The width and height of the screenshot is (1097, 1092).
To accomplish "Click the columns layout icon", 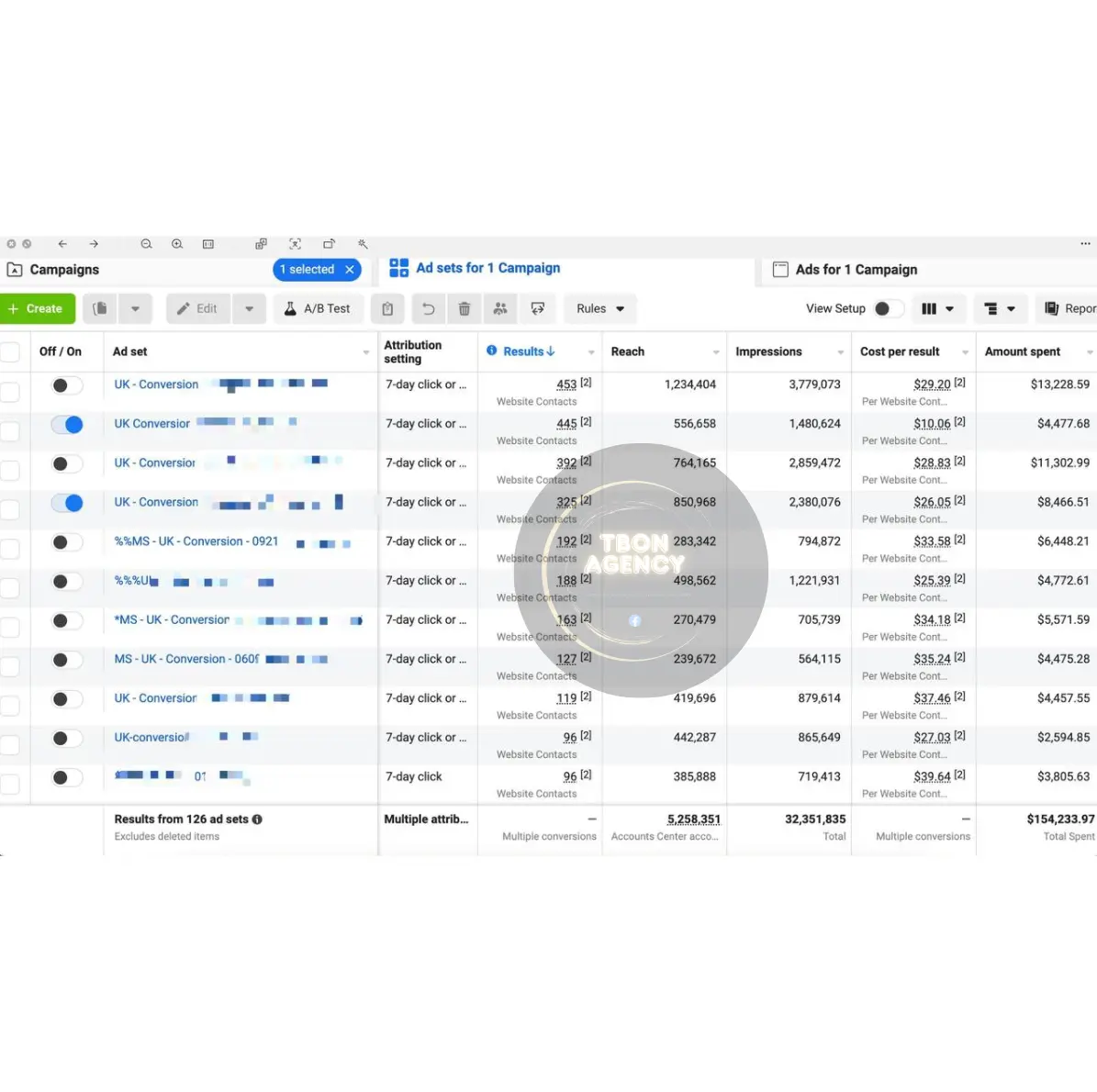I will pos(929,308).
